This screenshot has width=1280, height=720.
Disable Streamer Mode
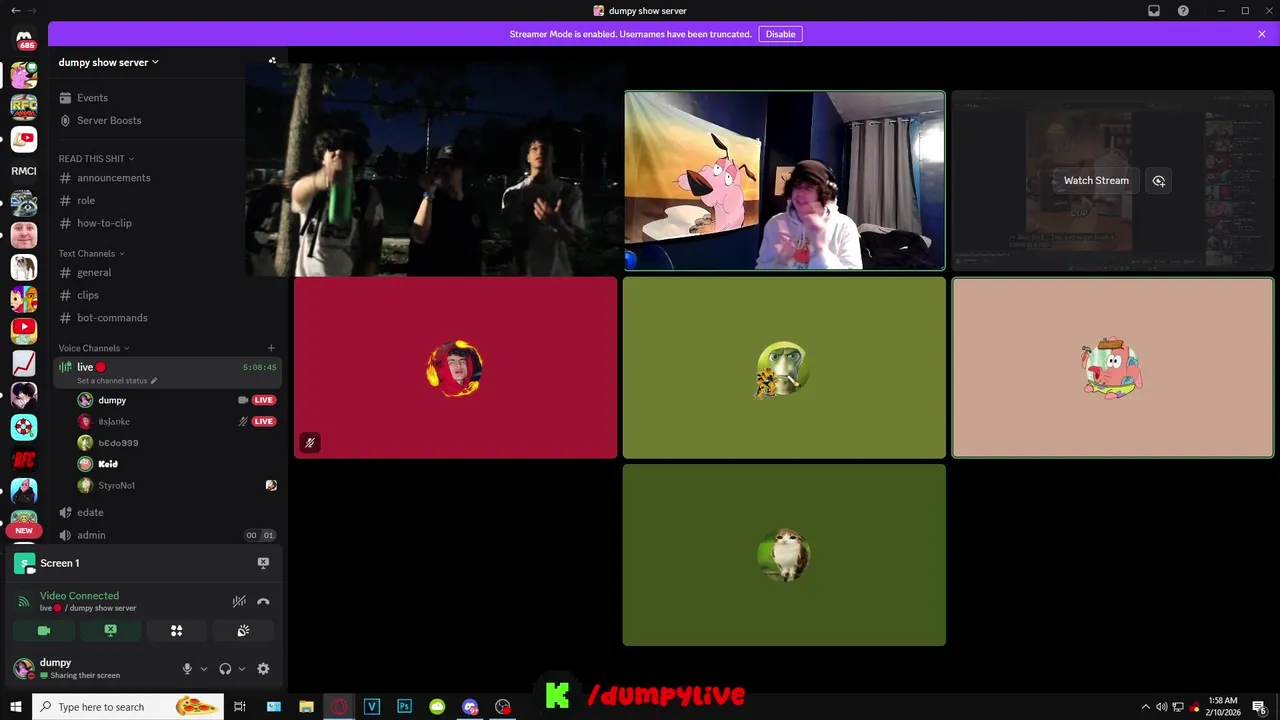pos(780,34)
